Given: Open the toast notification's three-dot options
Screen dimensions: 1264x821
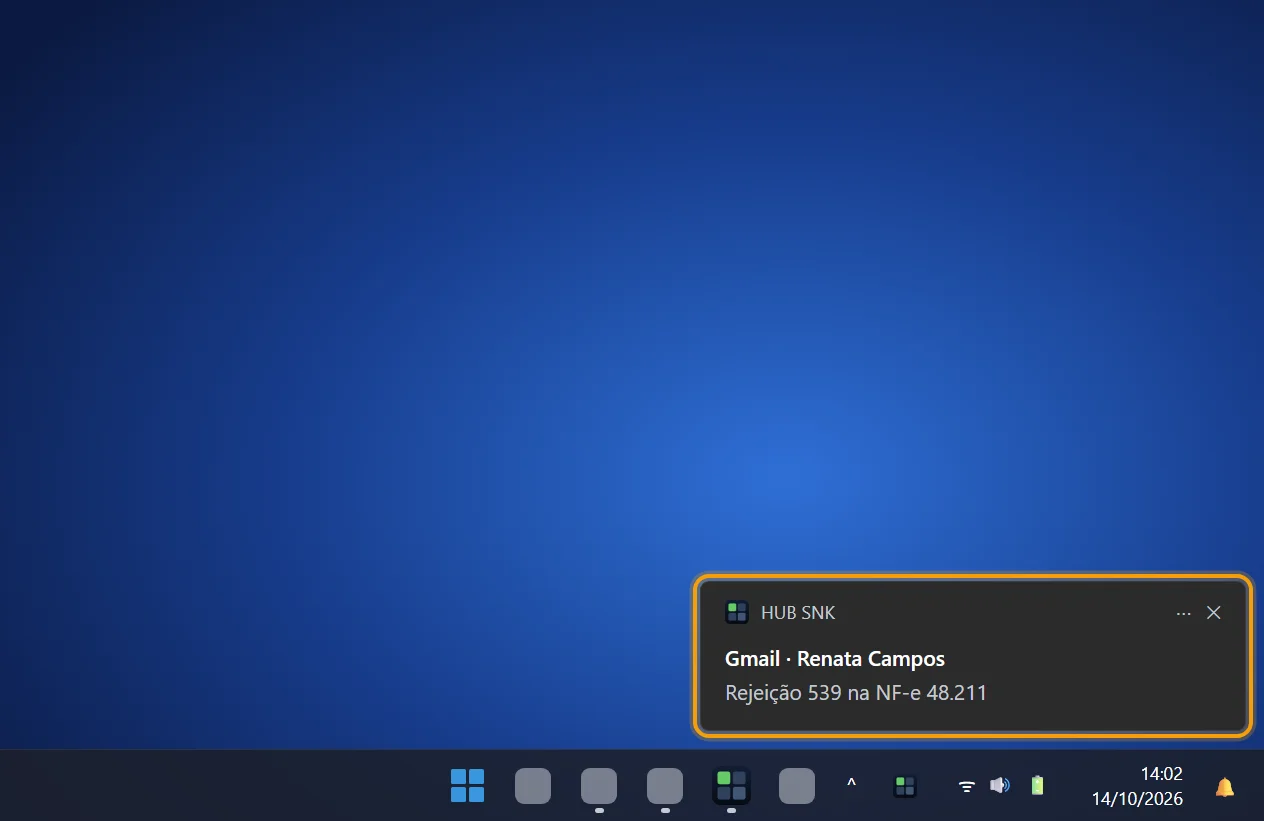Looking at the screenshot, I should [1184, 613].
